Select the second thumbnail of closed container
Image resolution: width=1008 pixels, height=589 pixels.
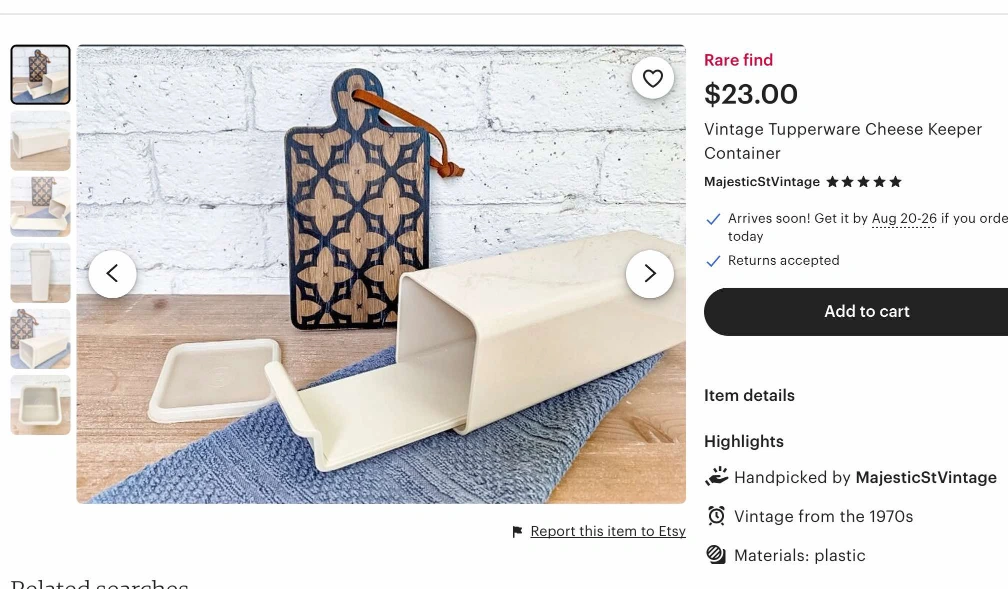[41, 141]
